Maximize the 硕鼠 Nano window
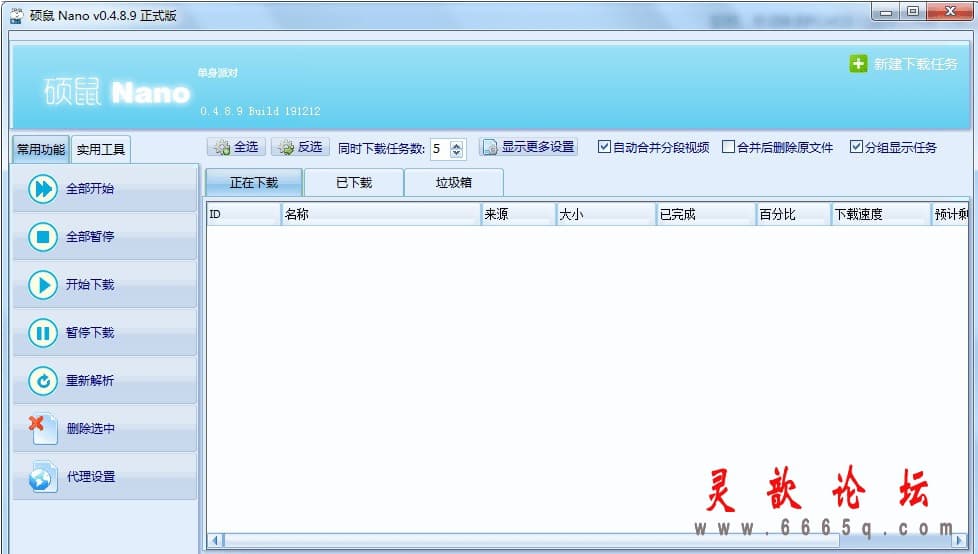This screenshot has width=978, height=554. [x=913, y=11]
